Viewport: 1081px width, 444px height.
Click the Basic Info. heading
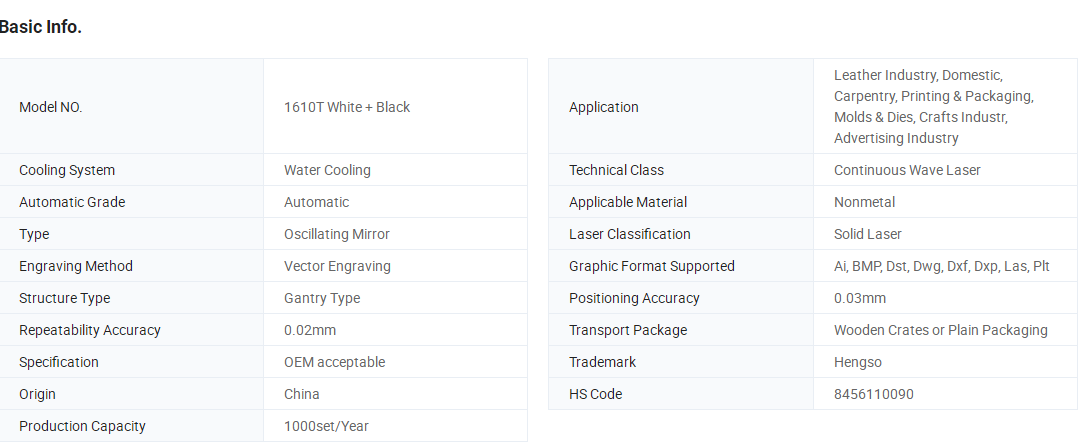pyautogui.click(x=40, y=28)
